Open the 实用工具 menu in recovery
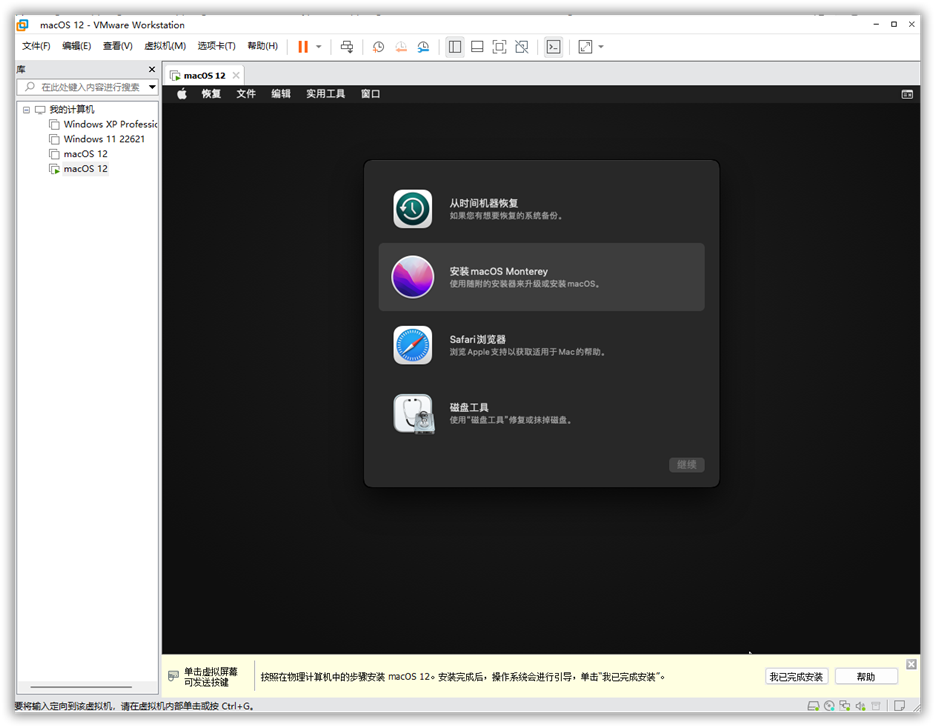 326,94
